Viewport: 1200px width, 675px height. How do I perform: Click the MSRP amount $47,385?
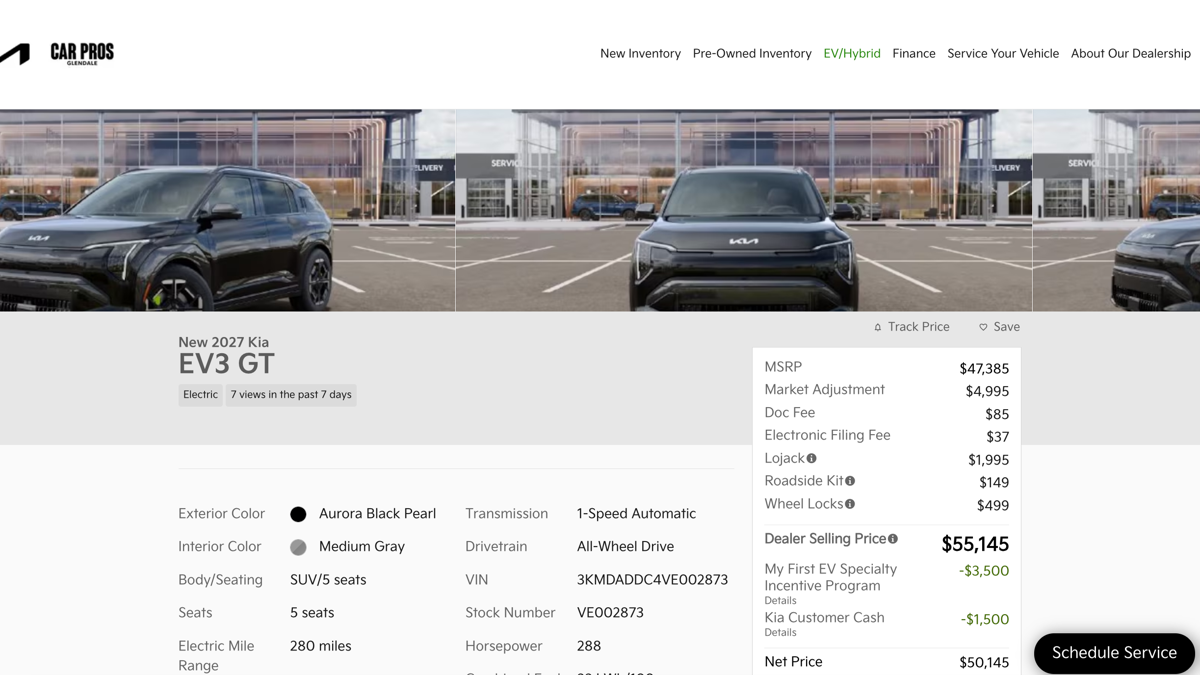(x=984, y=369)
